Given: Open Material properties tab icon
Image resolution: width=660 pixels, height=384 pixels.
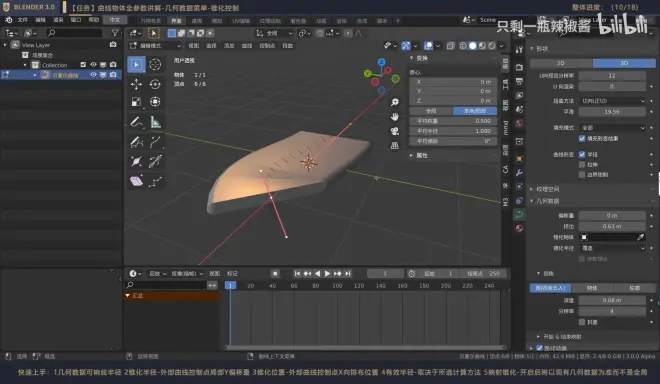Looking at the screenshot, I should pos(519,228).
